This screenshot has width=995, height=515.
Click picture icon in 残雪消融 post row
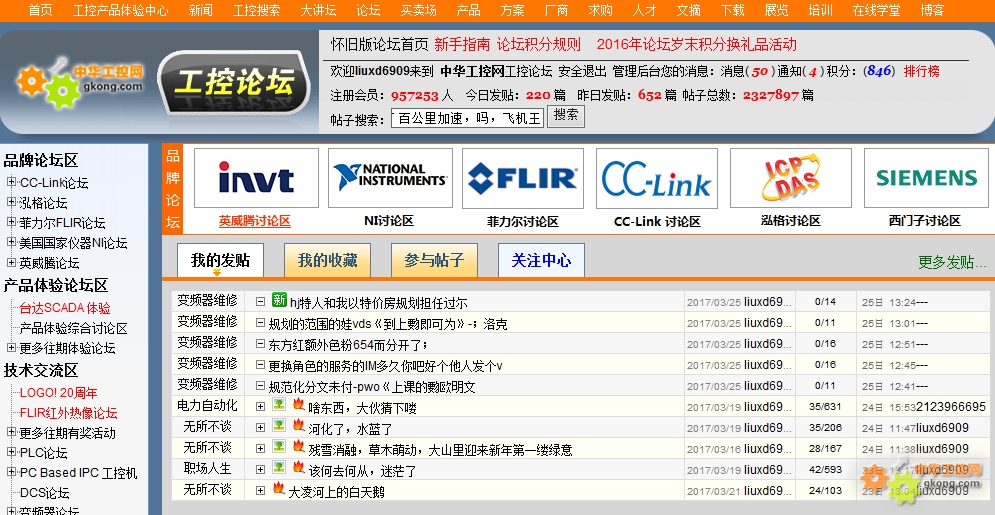point(279,447)
